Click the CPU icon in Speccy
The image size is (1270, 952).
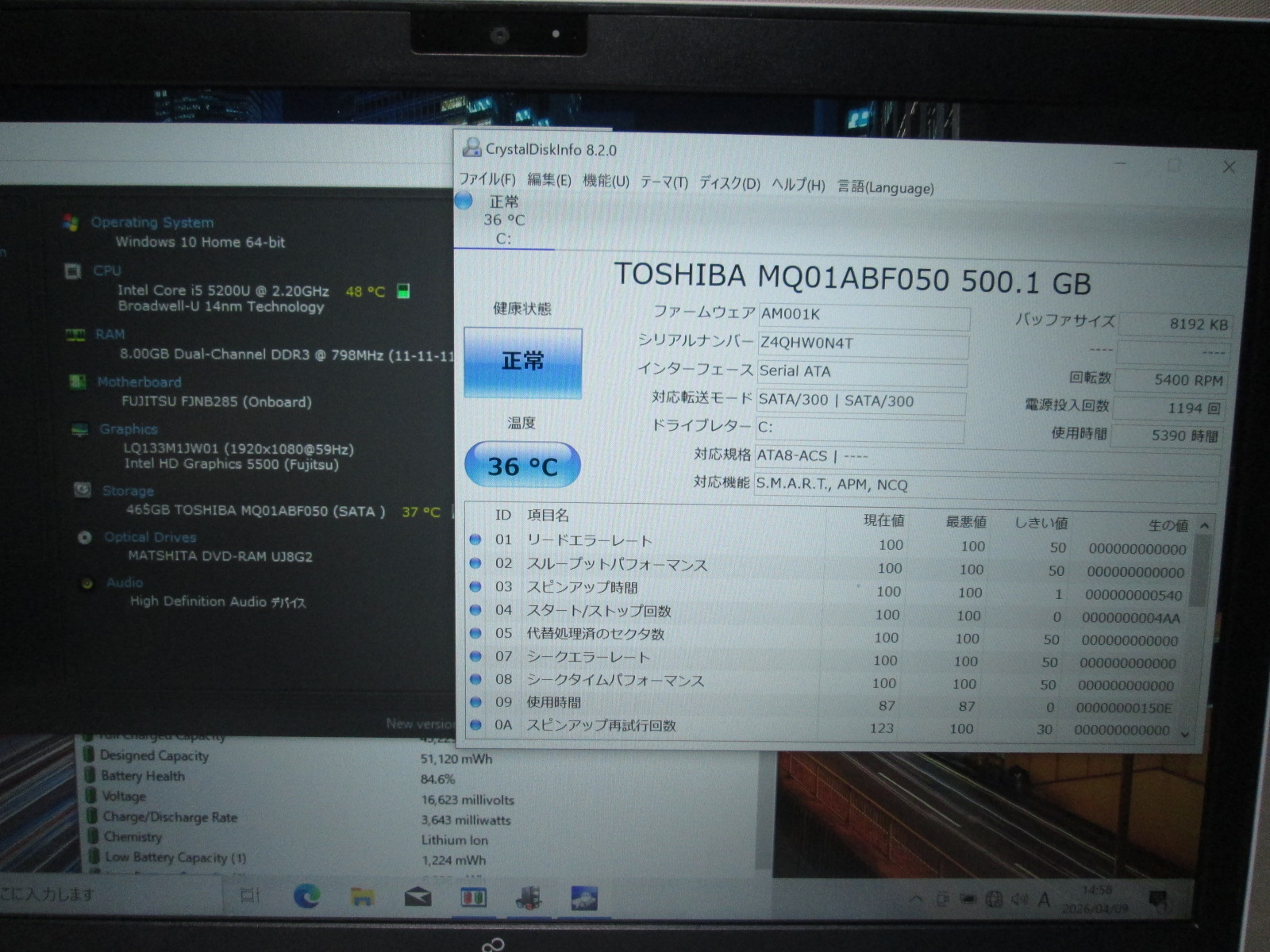[73, 271]
